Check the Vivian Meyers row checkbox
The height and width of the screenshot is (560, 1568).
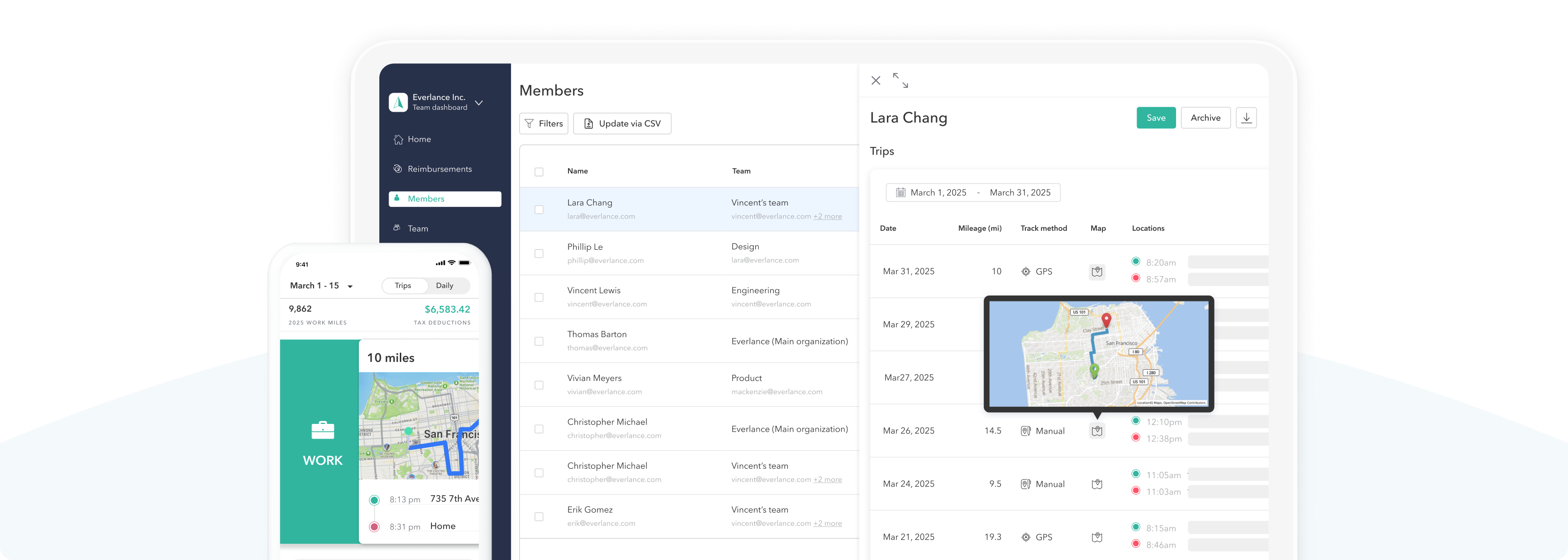pos(539,385)
